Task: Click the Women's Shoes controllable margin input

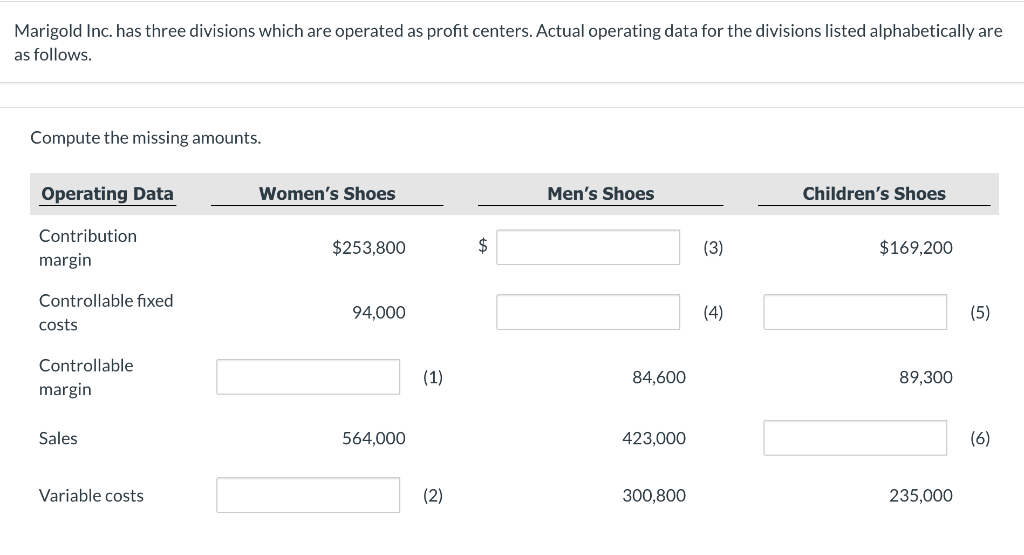Action: click(x=308, y=377)
